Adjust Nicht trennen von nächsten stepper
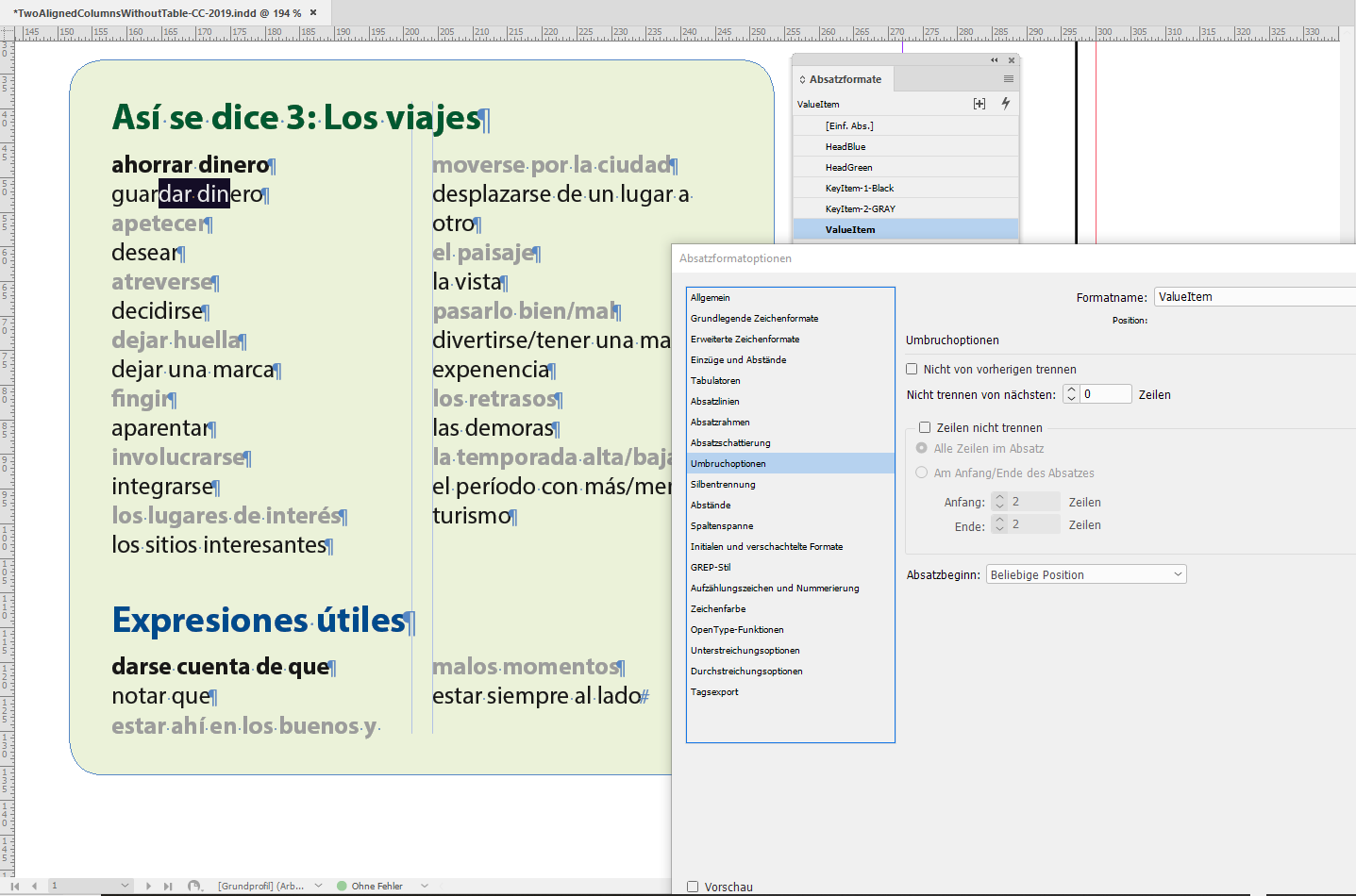The image size is (1356, 896). 1071,394
